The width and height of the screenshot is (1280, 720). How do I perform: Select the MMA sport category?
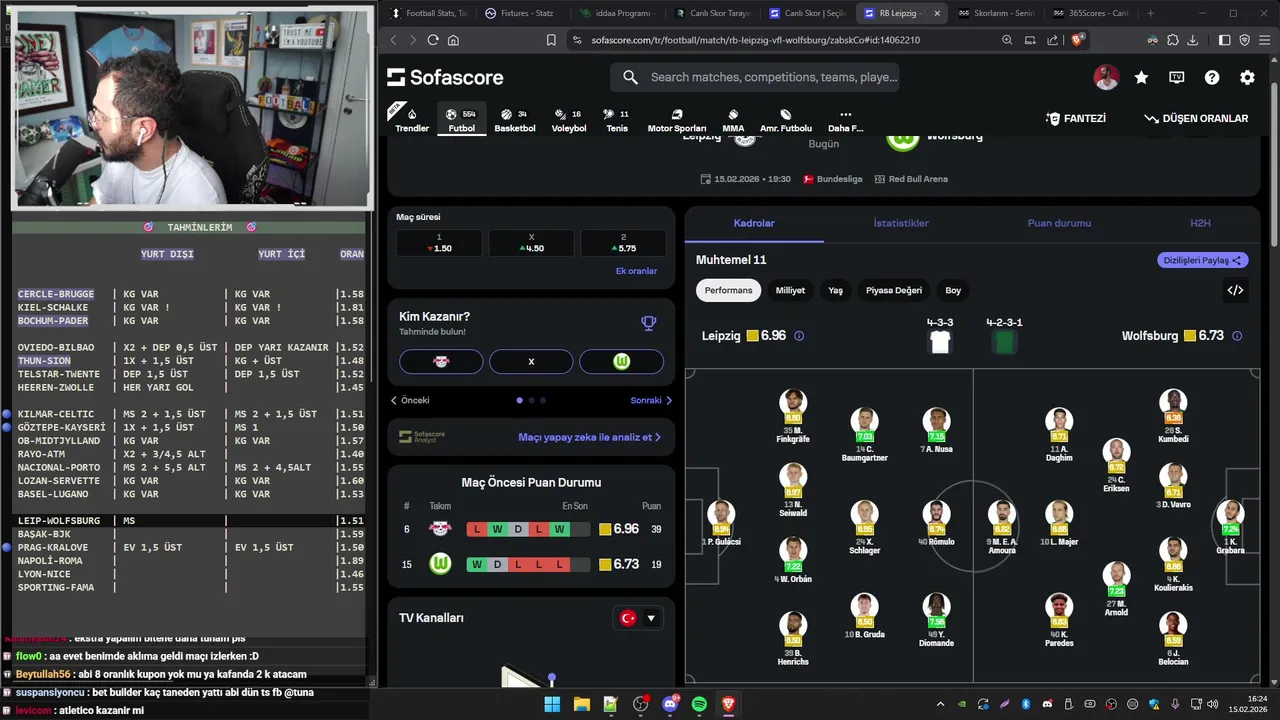click(733, 120)
